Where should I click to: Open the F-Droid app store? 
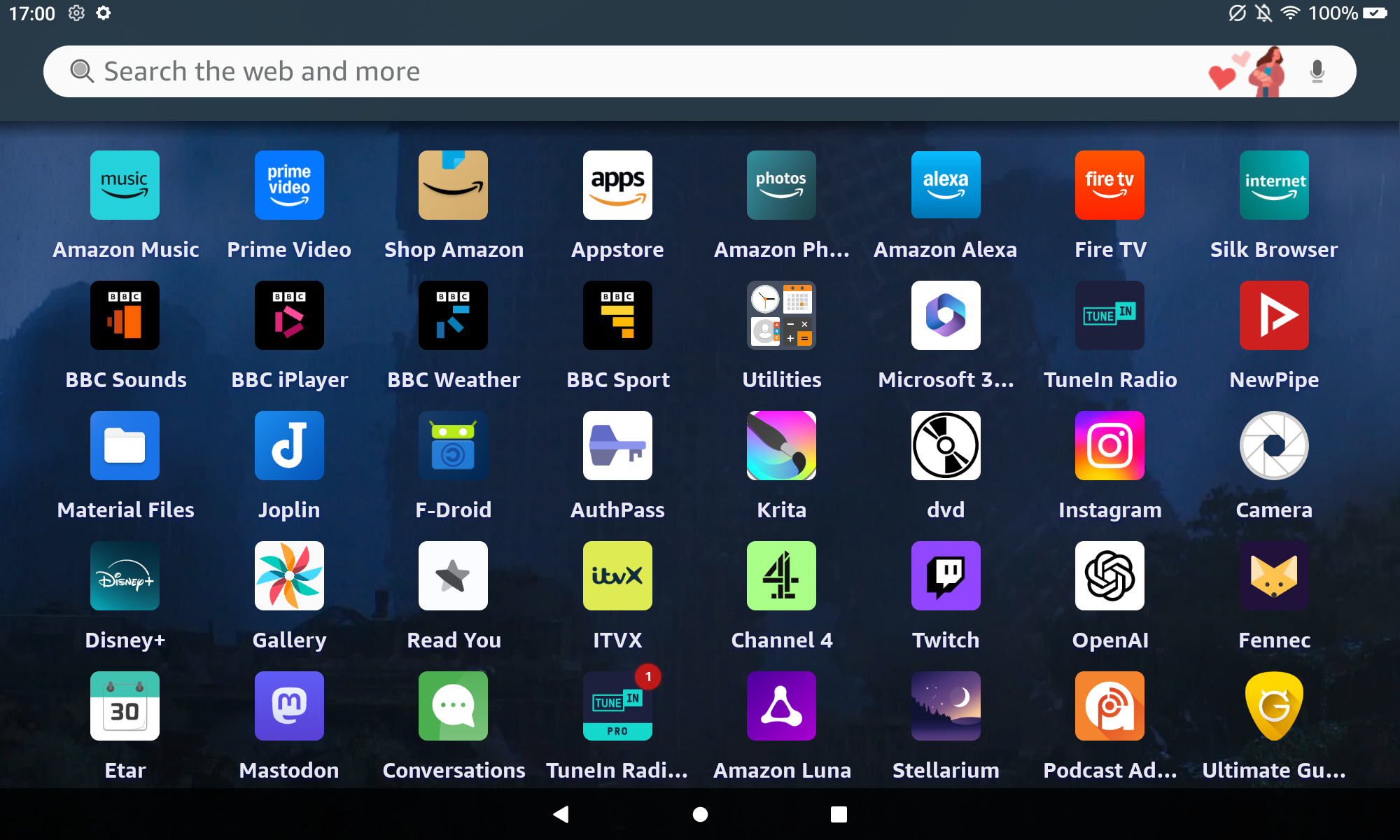click(x=454, y=446)
